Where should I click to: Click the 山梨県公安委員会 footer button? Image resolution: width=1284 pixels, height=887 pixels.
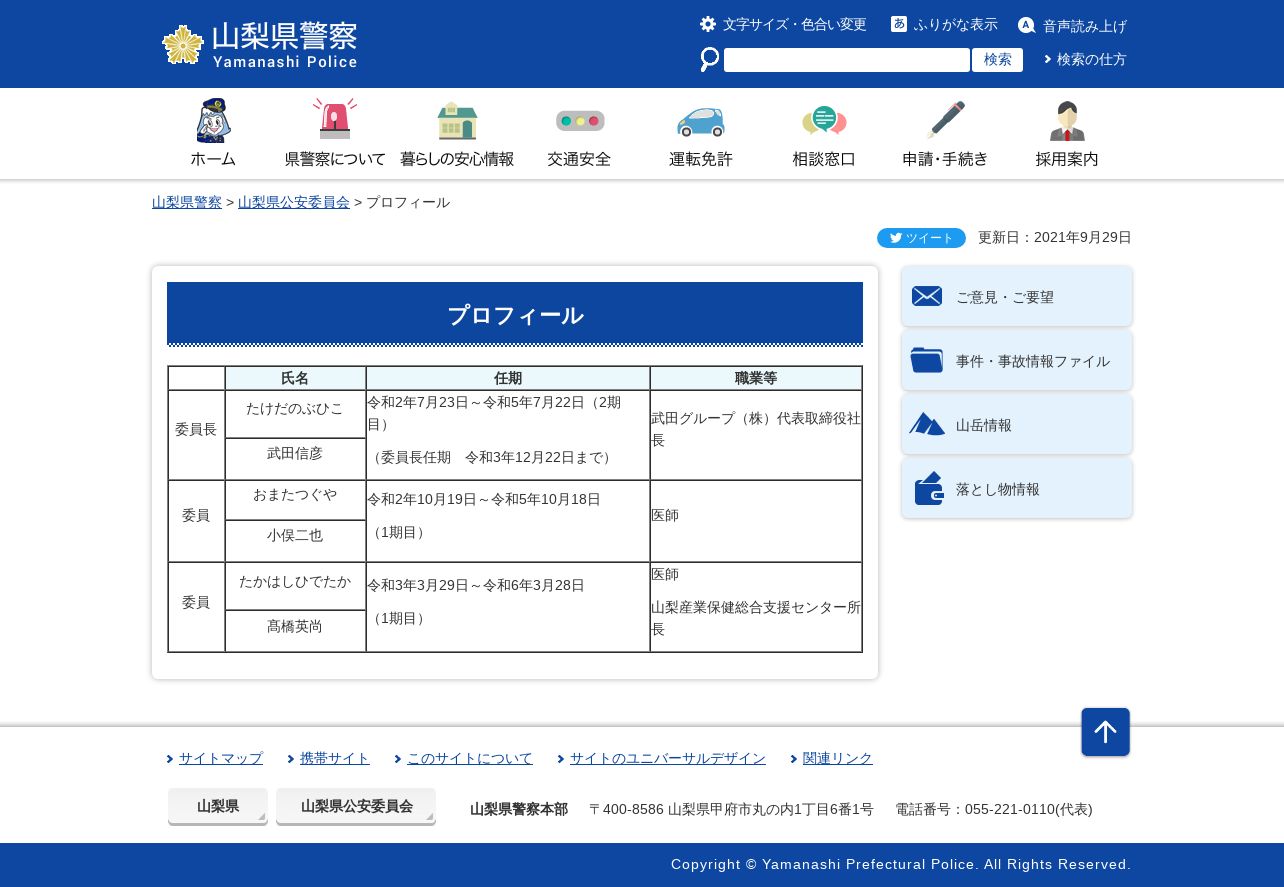coord(356,806)
